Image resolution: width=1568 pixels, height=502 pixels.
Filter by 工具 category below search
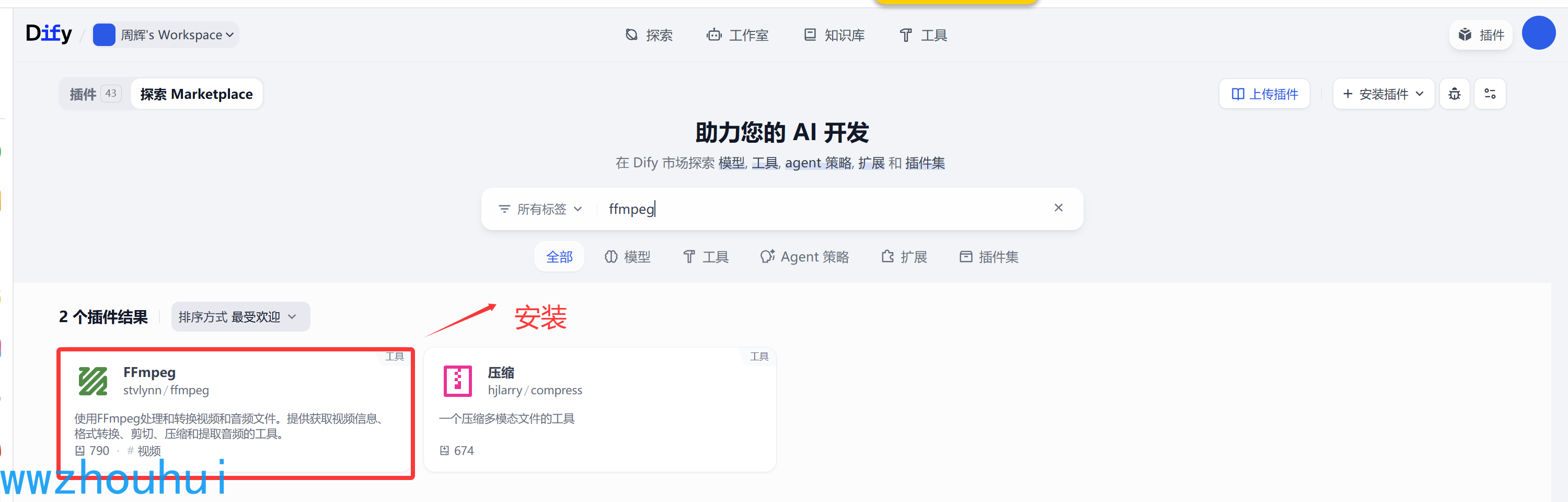click(x=706, y=257)
